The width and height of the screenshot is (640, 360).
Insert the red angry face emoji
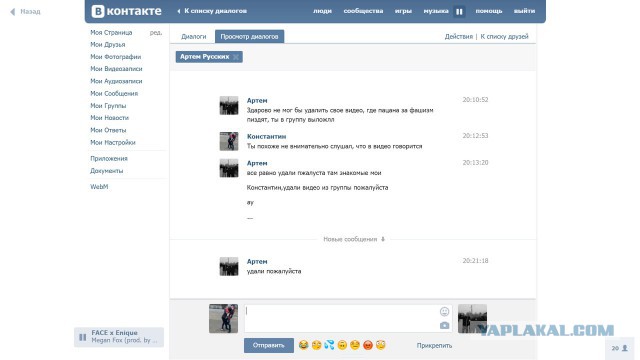click(x=368, y=345)
